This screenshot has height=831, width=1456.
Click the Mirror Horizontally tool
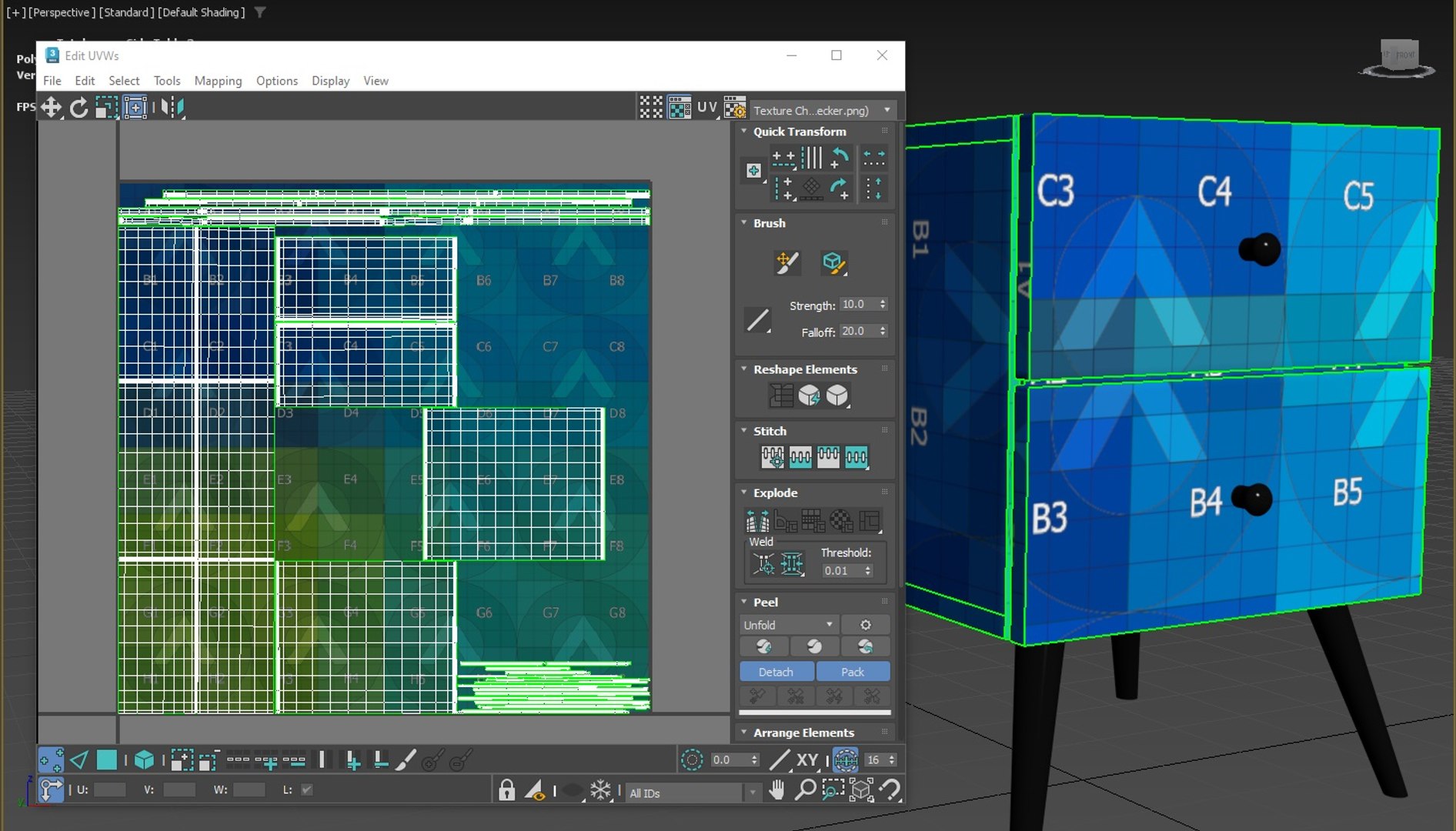pyautogui.click(x=172, y=108)
